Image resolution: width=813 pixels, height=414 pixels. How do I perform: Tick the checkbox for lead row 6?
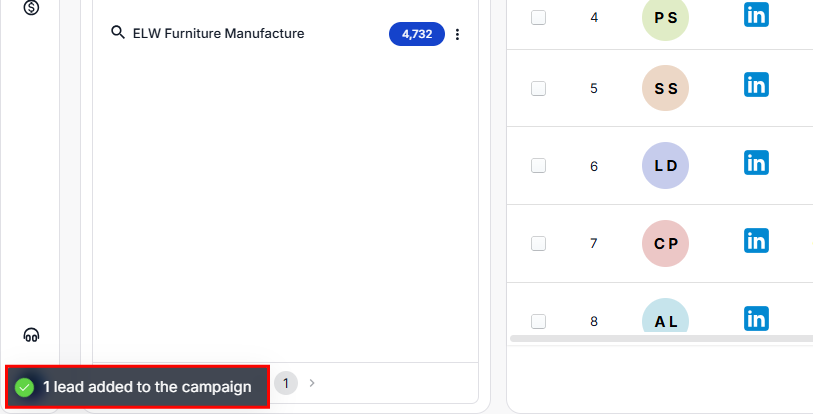(x=539, y=165)
